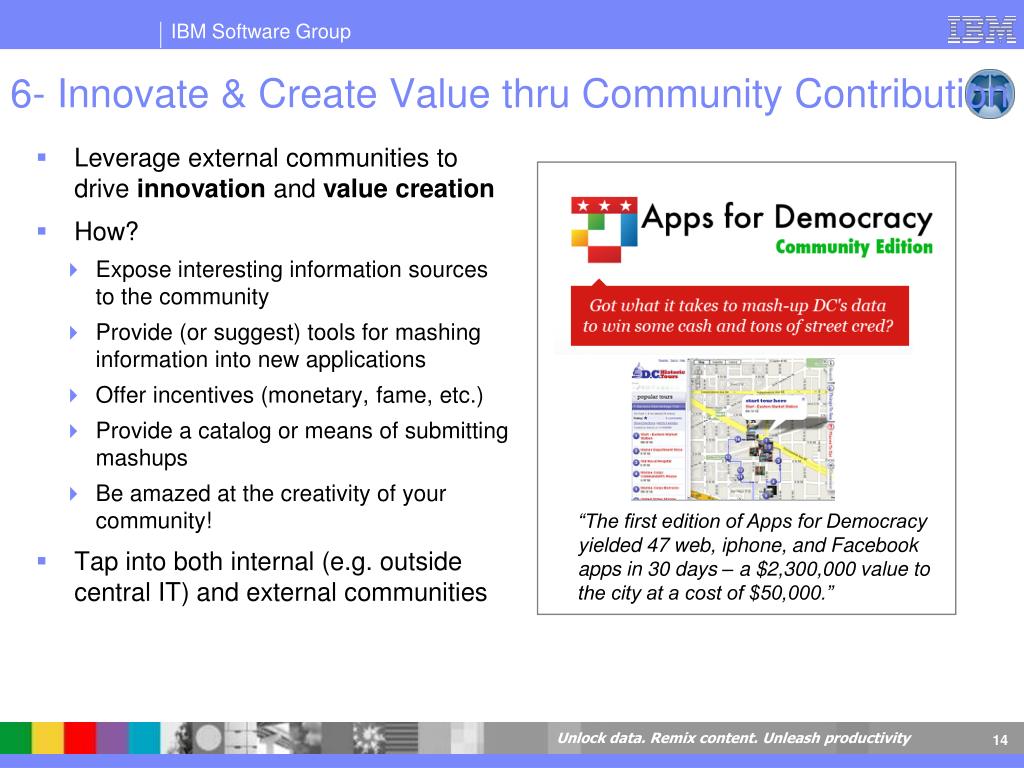The width and height of the screenshot is (1024, 768).
Task: Click footer 'Unlock data. Remix content.' tagline
Action: (x=733, y=738)
